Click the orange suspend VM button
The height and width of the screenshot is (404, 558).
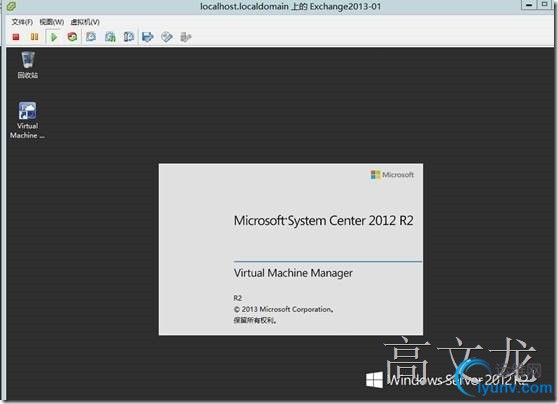[34, 37]
